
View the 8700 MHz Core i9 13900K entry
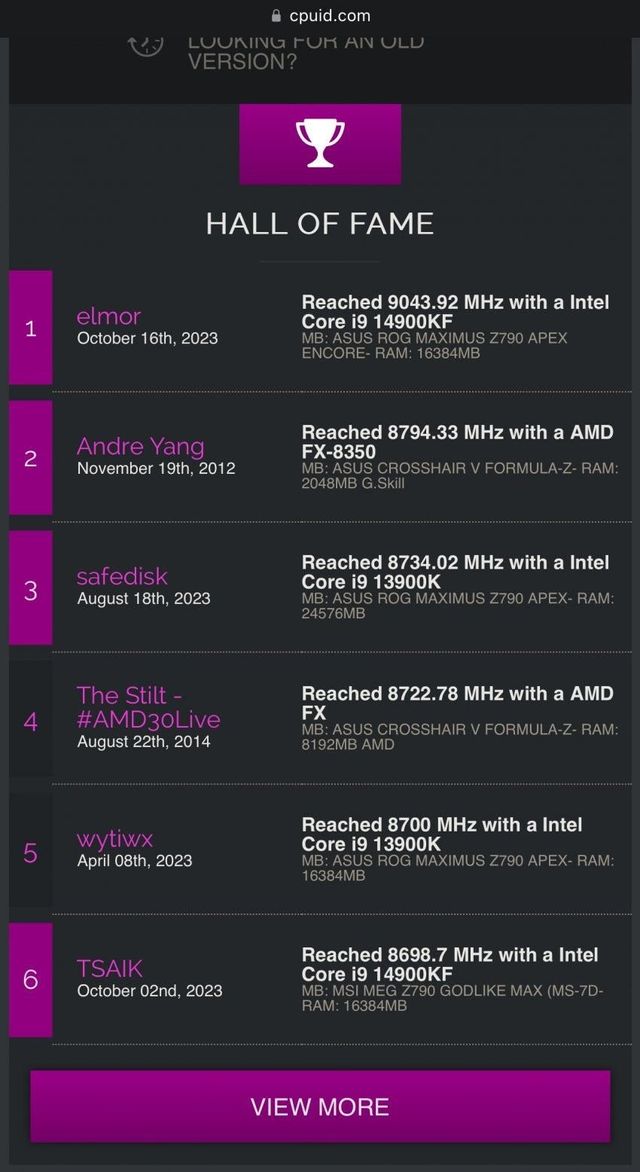click(442, 834)
